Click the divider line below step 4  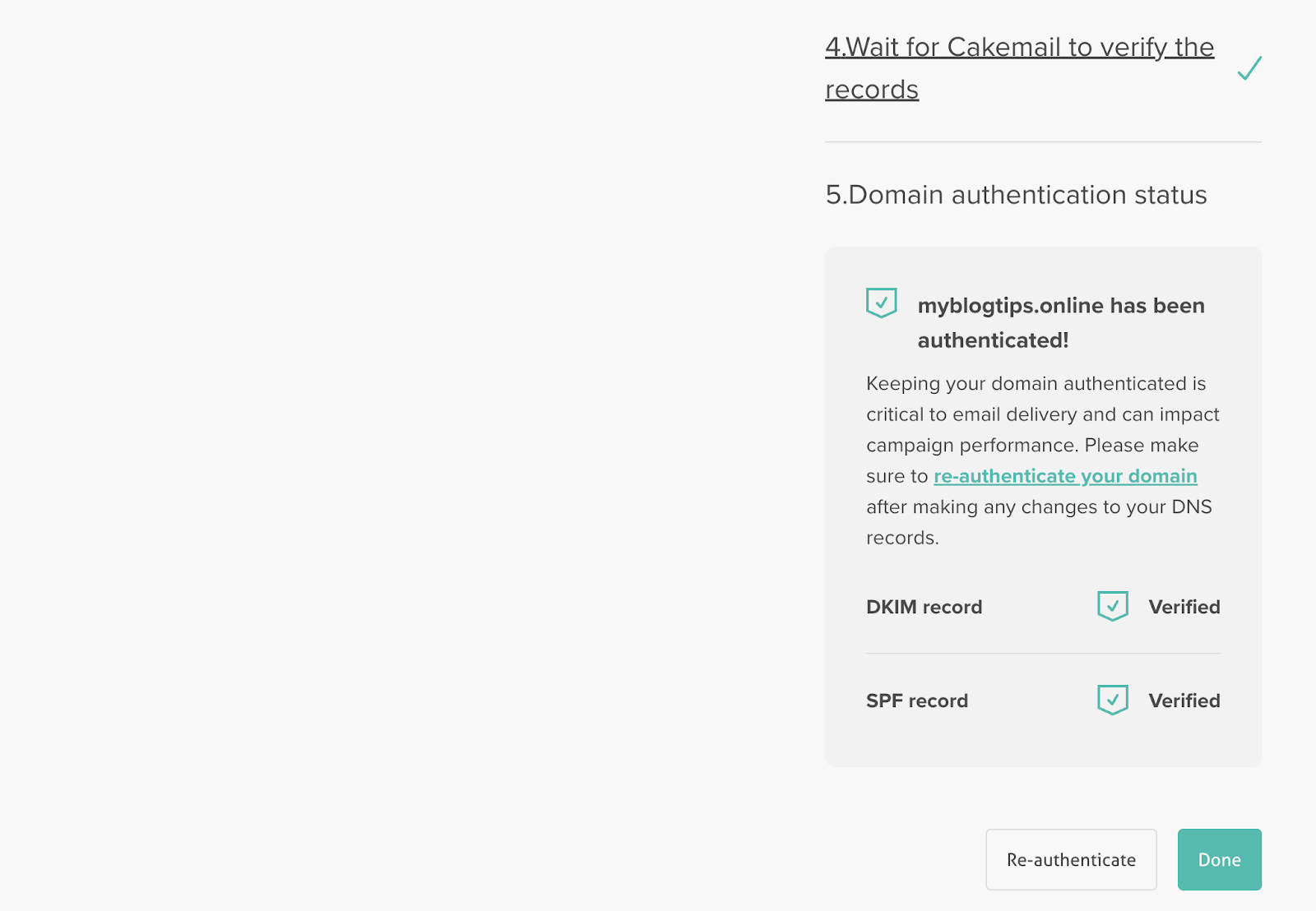tap(1043, 142)
